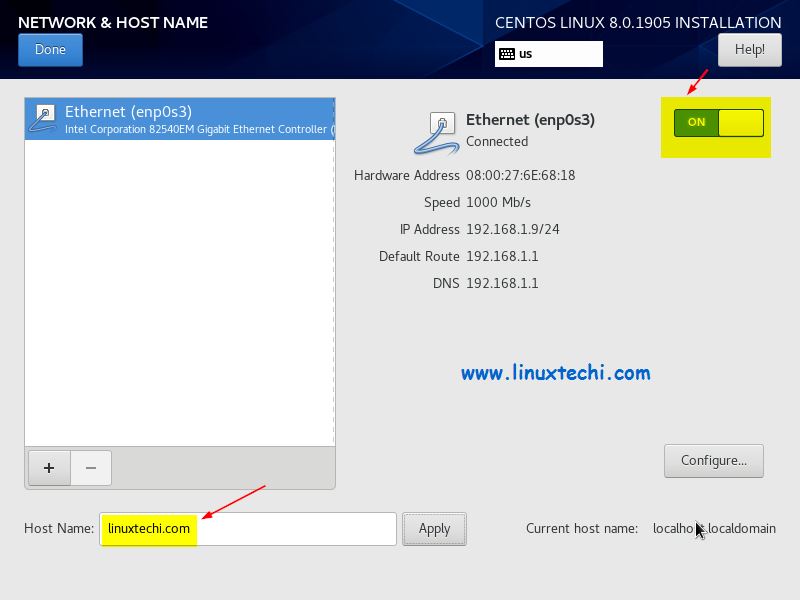This screenshot has height=600, width=800.
Task: Click the localhost.localdomain current host name
Action: point(714,528)
